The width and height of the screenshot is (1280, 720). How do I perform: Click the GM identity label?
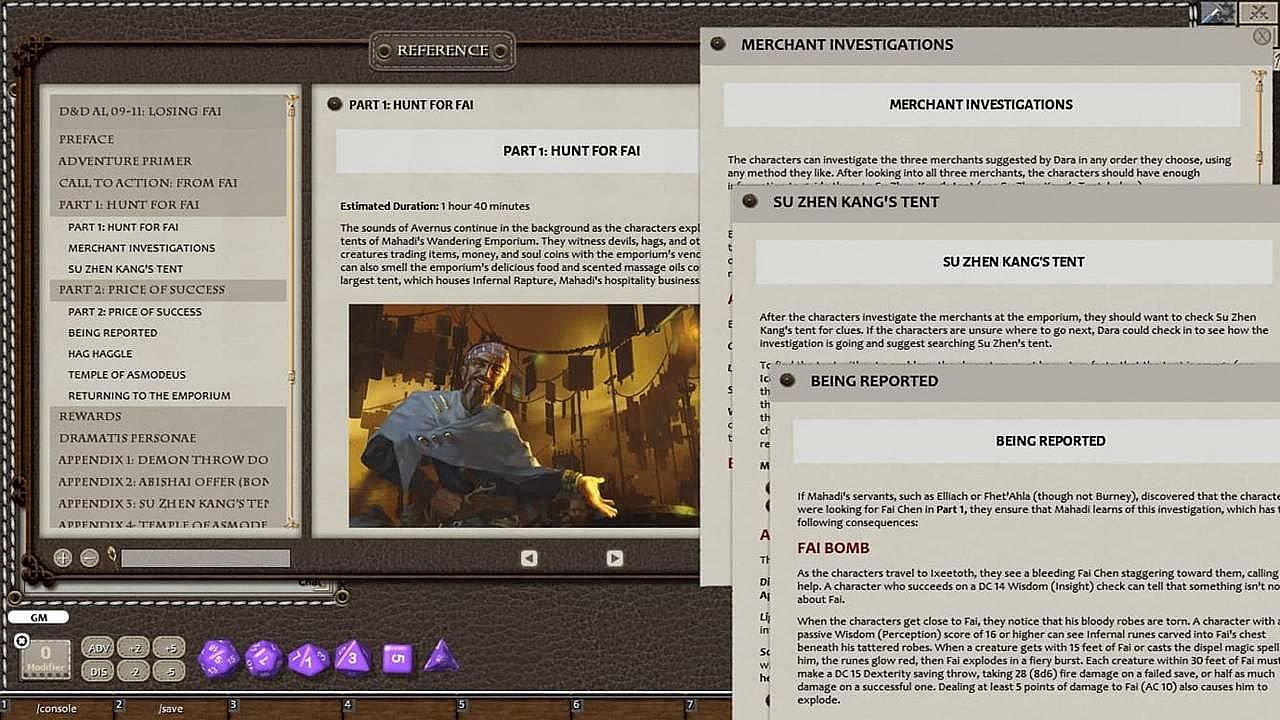click(39, 617)
